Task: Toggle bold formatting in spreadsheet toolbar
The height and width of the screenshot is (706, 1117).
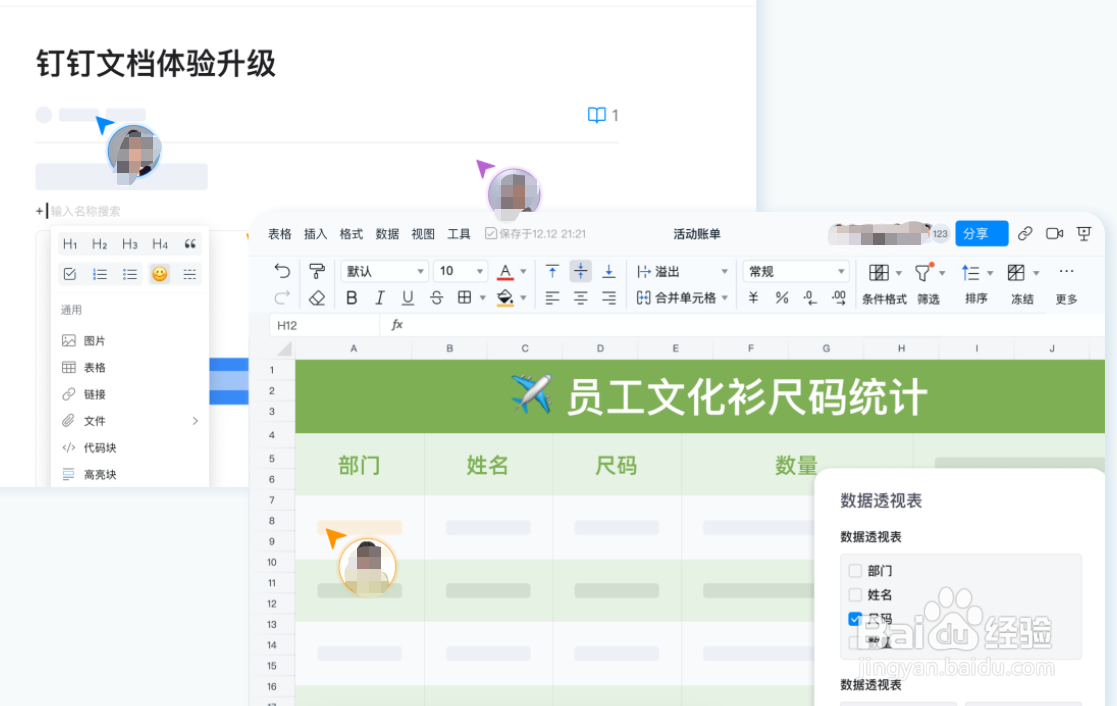Action: click(351, 298)
